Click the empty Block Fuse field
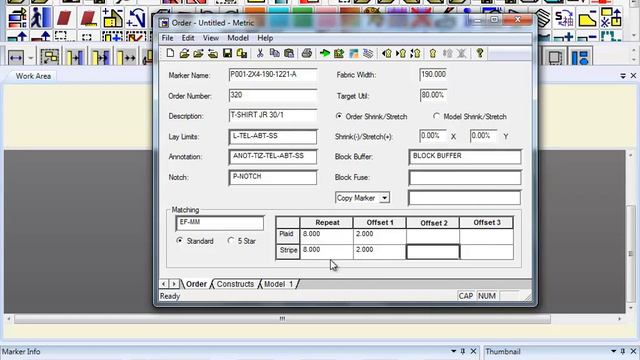Image resolution: width=640 pixels, height=360 pixels. click(465, 178)
